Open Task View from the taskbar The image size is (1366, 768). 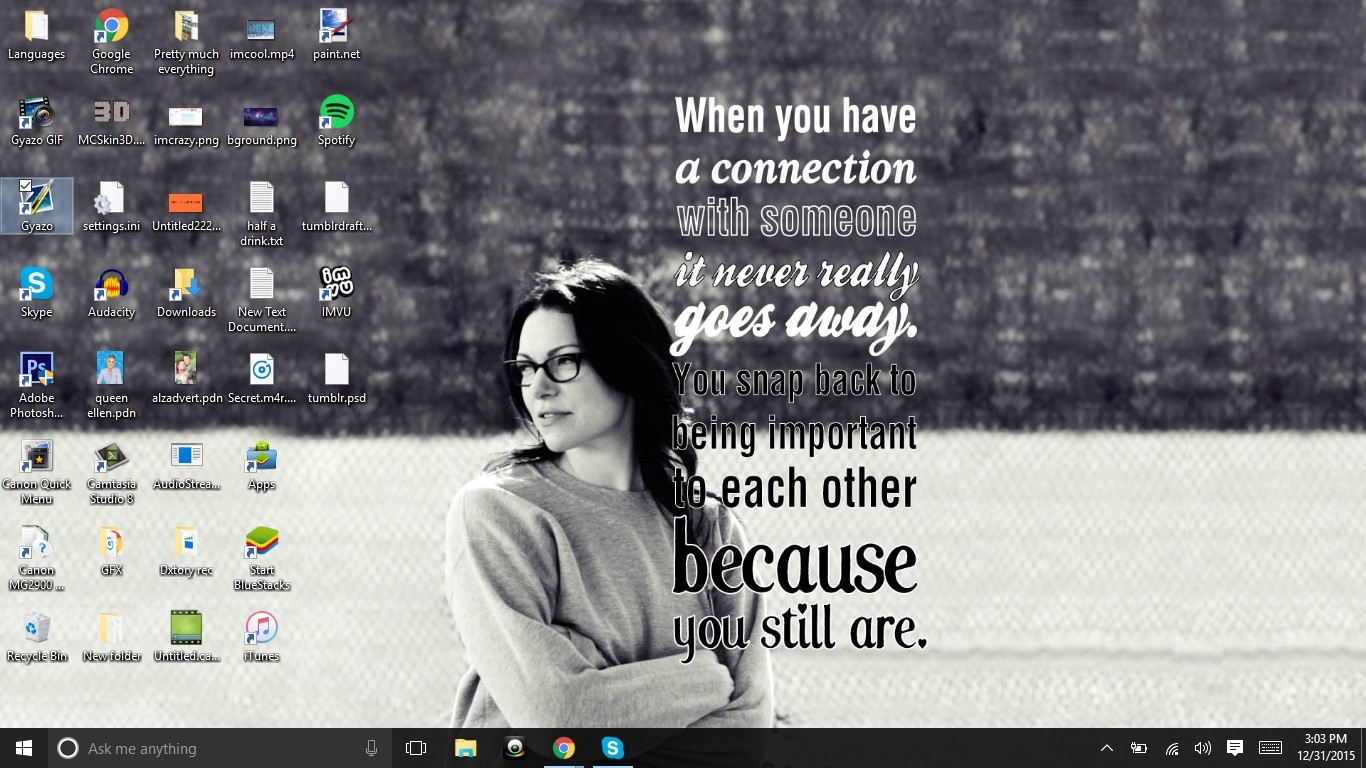[x=416, y=748]
